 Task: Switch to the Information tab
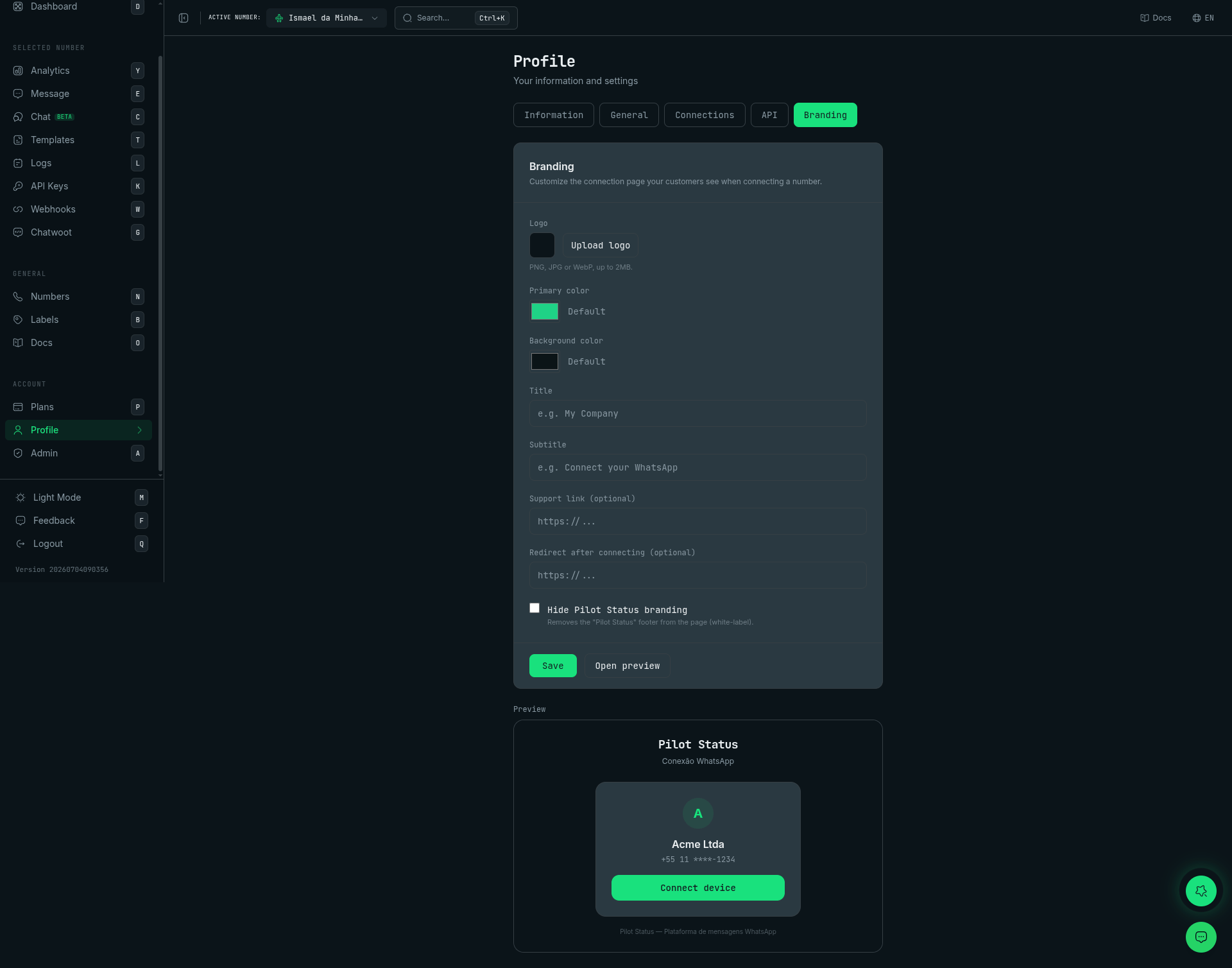pos(554,115)
